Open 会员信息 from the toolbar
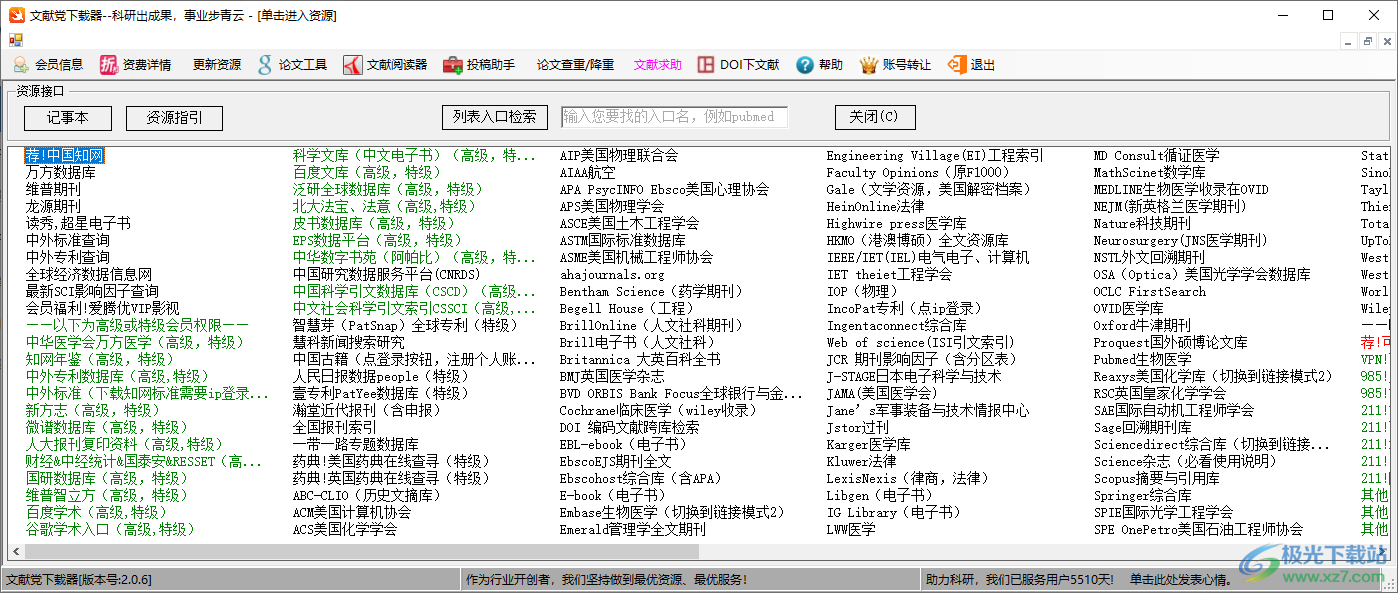The image size is (1398, 593). (x=48, y=65)
